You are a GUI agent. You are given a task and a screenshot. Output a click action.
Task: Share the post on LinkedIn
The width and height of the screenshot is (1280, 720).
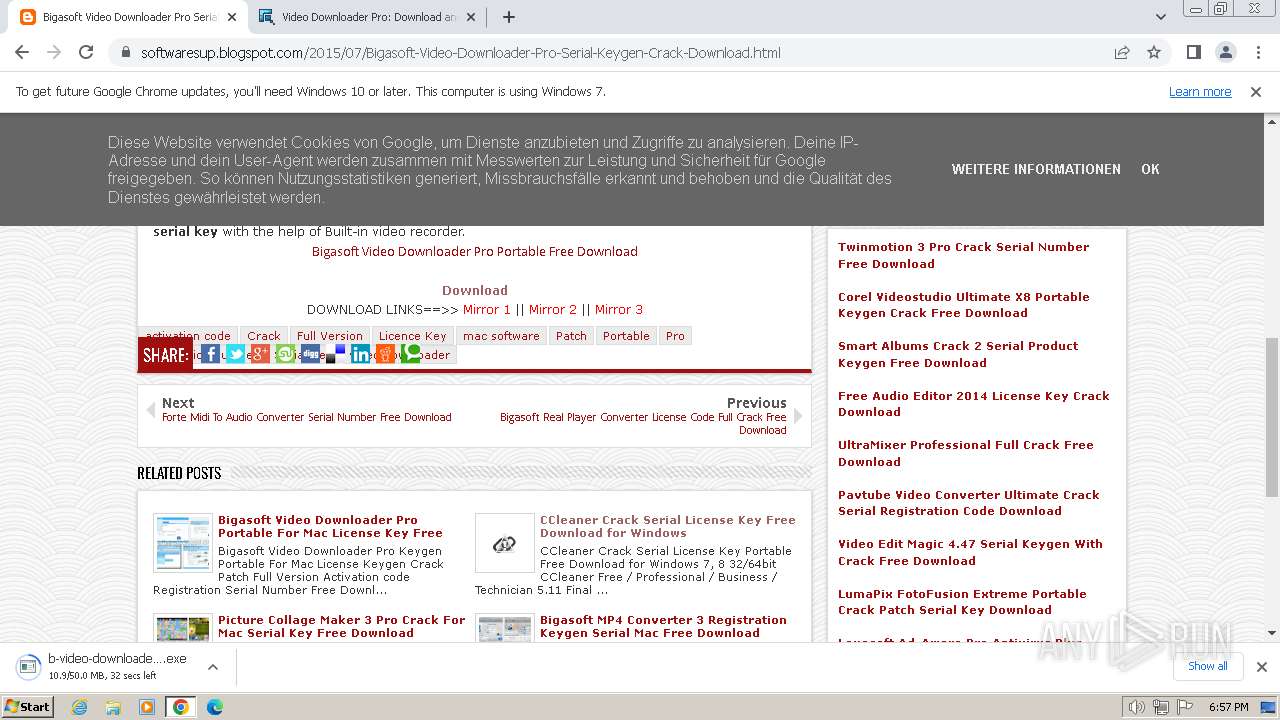[x=360, y=354]
